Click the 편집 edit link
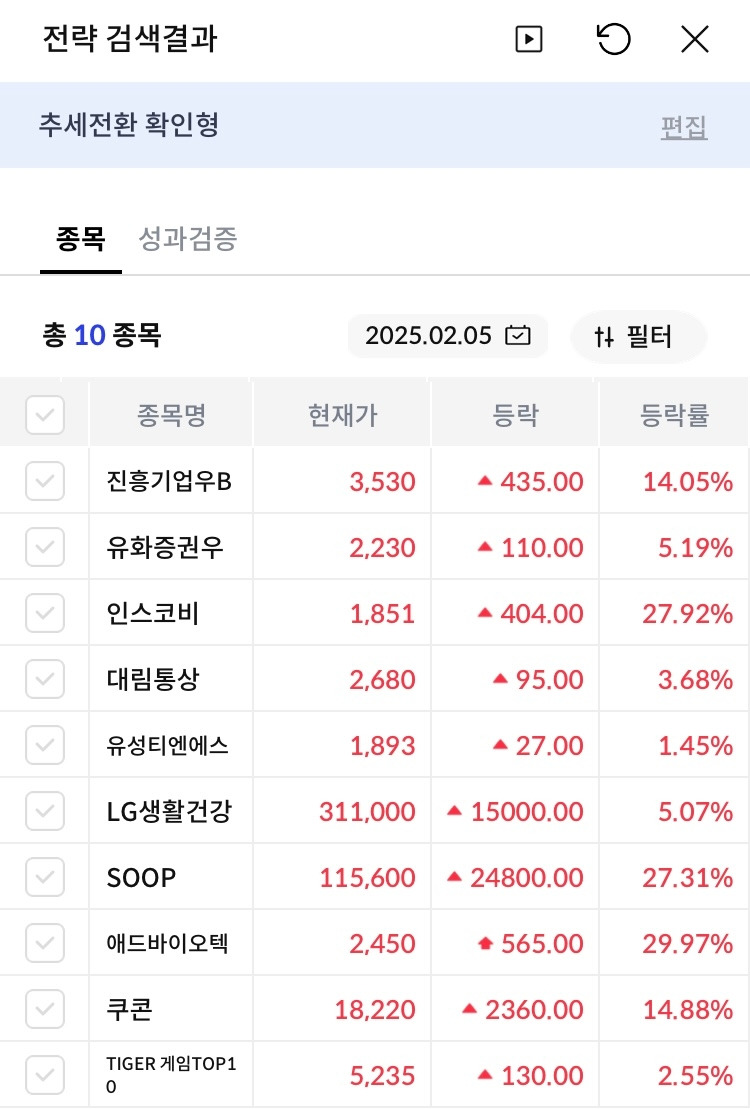The width and height of the screenshot is (750, 1109). [x=684, y=127]
